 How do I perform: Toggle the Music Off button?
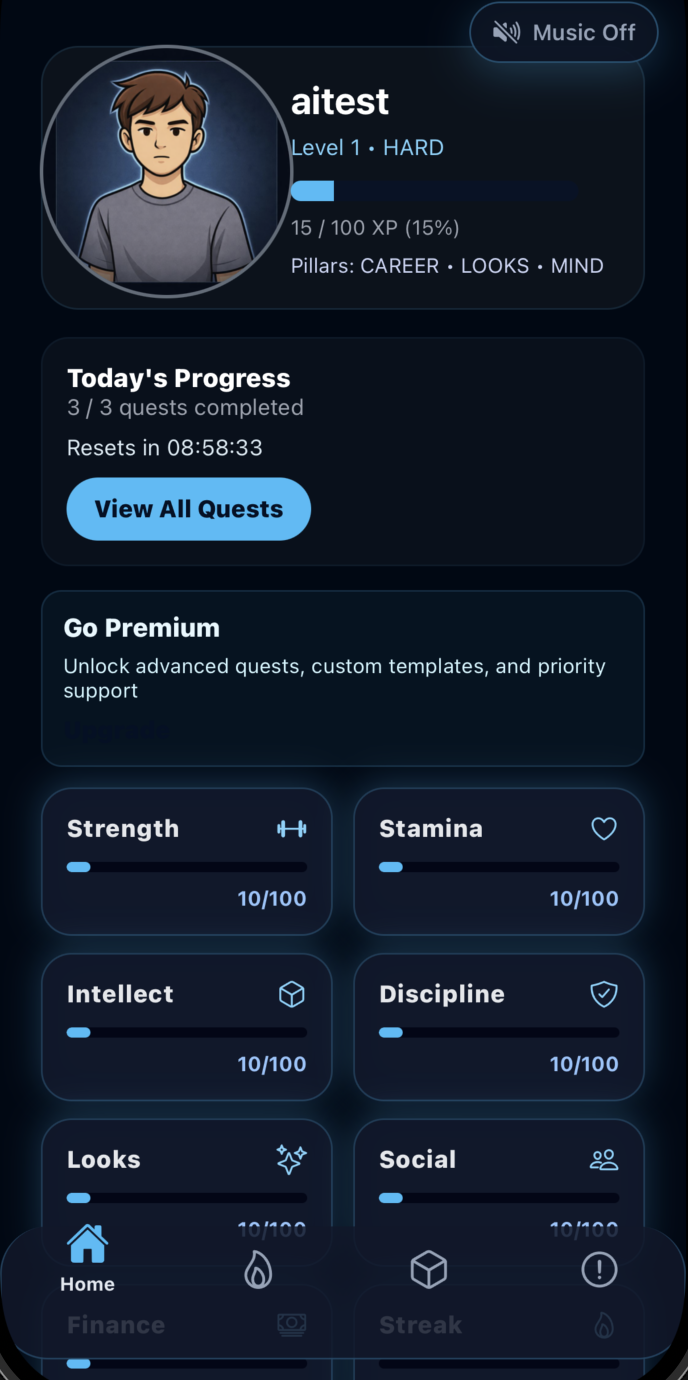pos(563,32)
